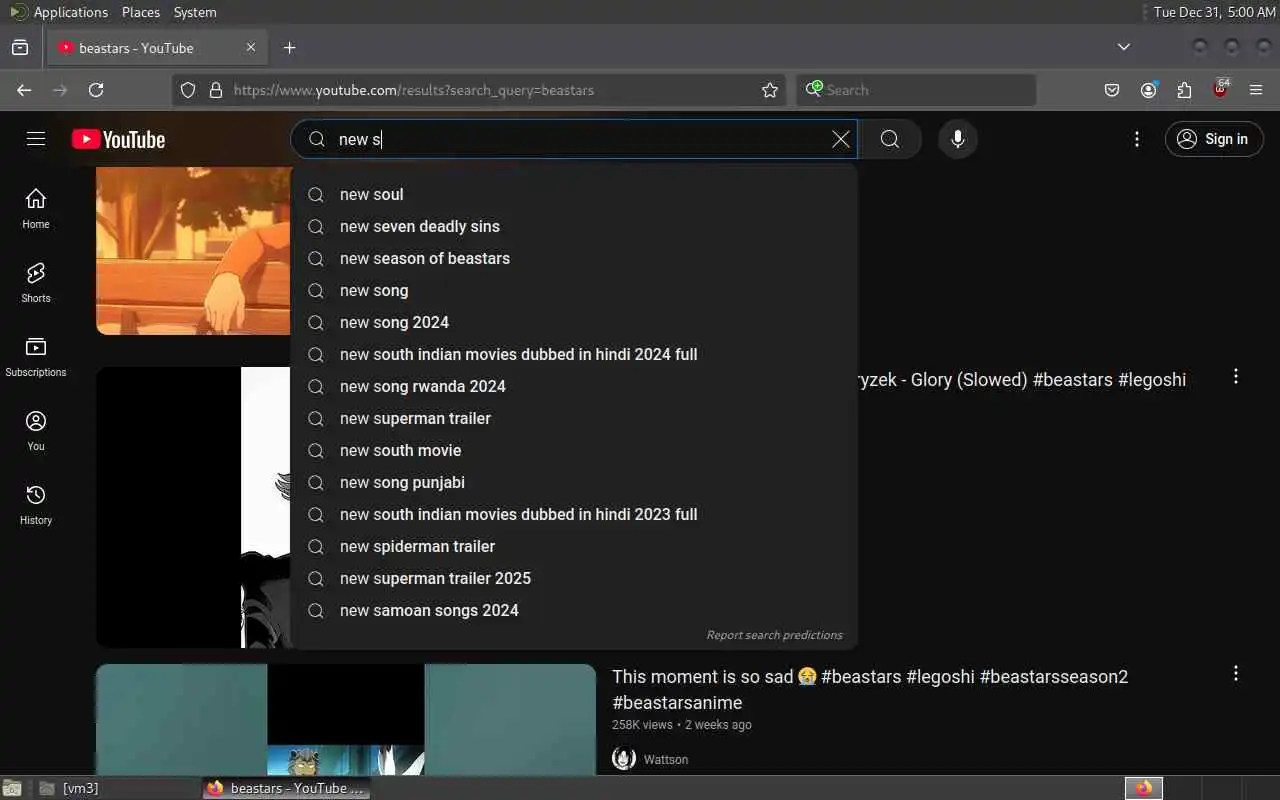Pick suggestion "new song 2024"
This screenshot has height=800, width=1280.
(574, 322)
